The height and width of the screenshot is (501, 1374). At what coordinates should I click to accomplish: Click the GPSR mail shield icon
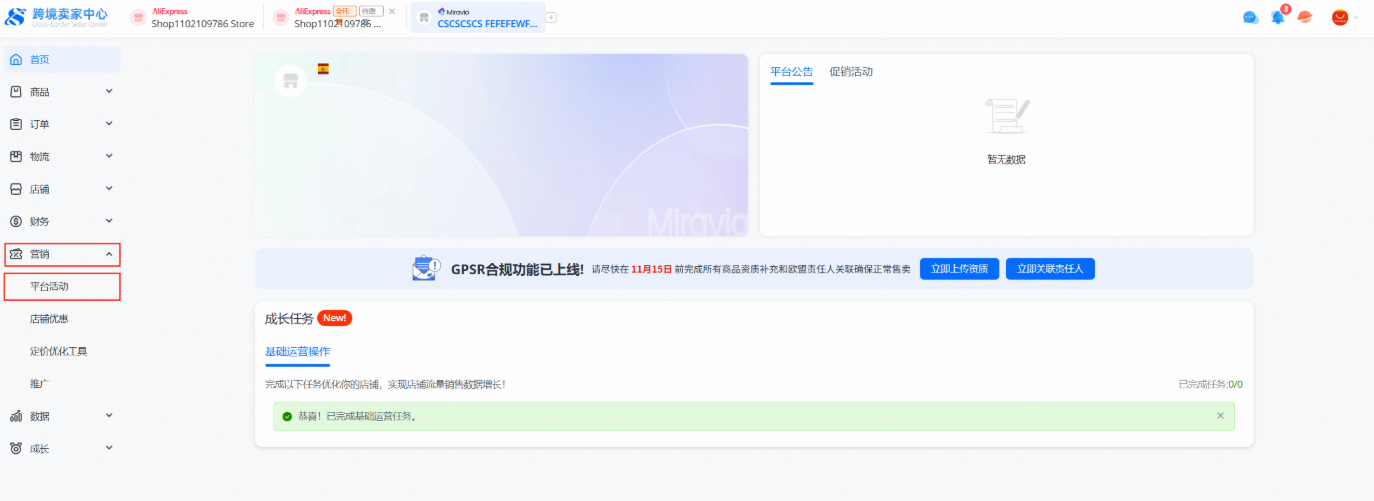(x=426, y=269)
